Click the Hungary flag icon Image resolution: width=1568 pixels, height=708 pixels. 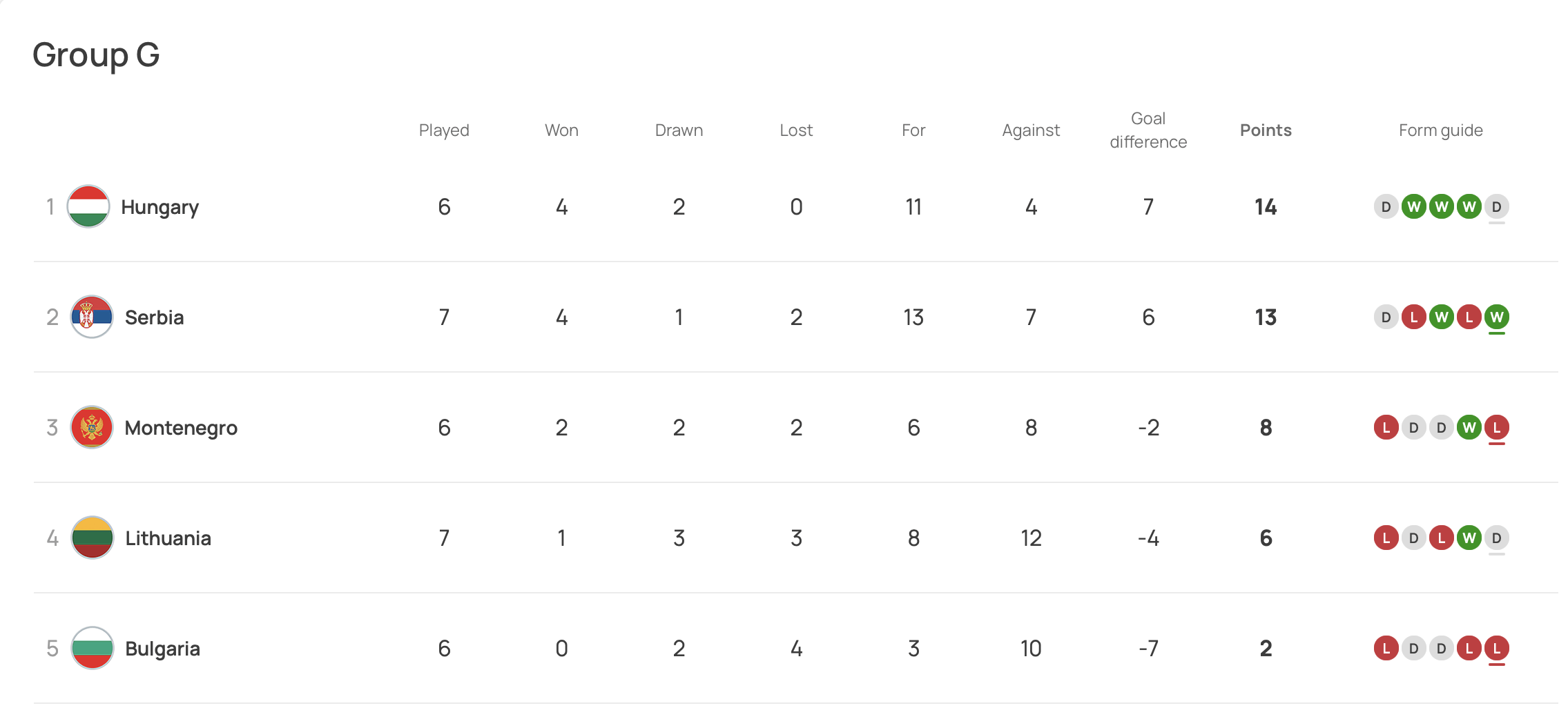[88, 206]
